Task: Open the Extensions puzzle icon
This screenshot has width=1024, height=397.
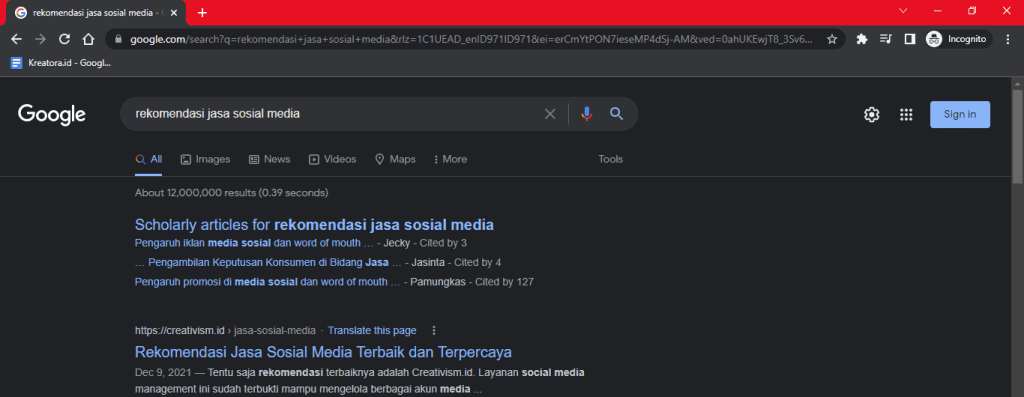Action: pyautogui.click(x=861, y=39)
